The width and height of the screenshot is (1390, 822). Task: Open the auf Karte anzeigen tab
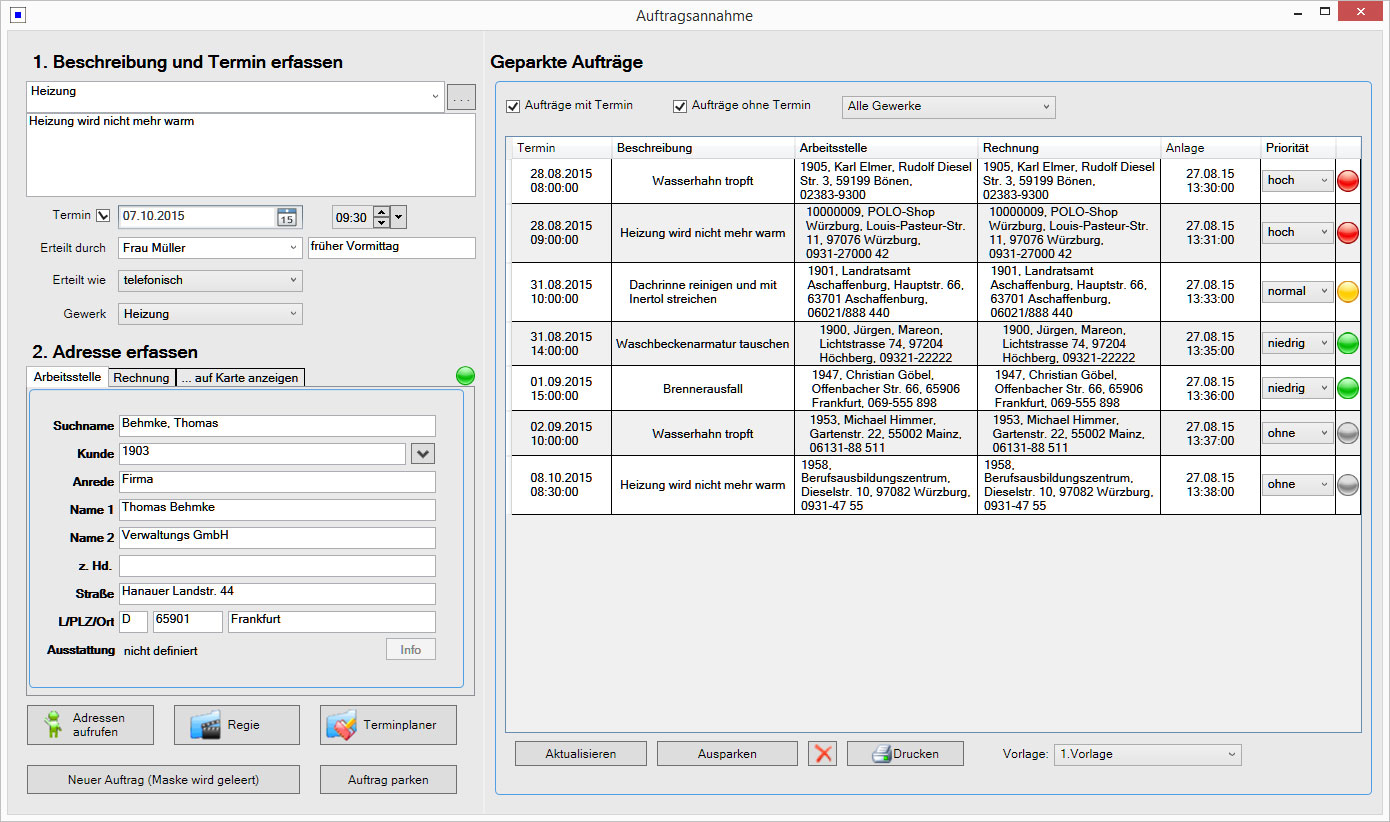click(x=240, y=377)
